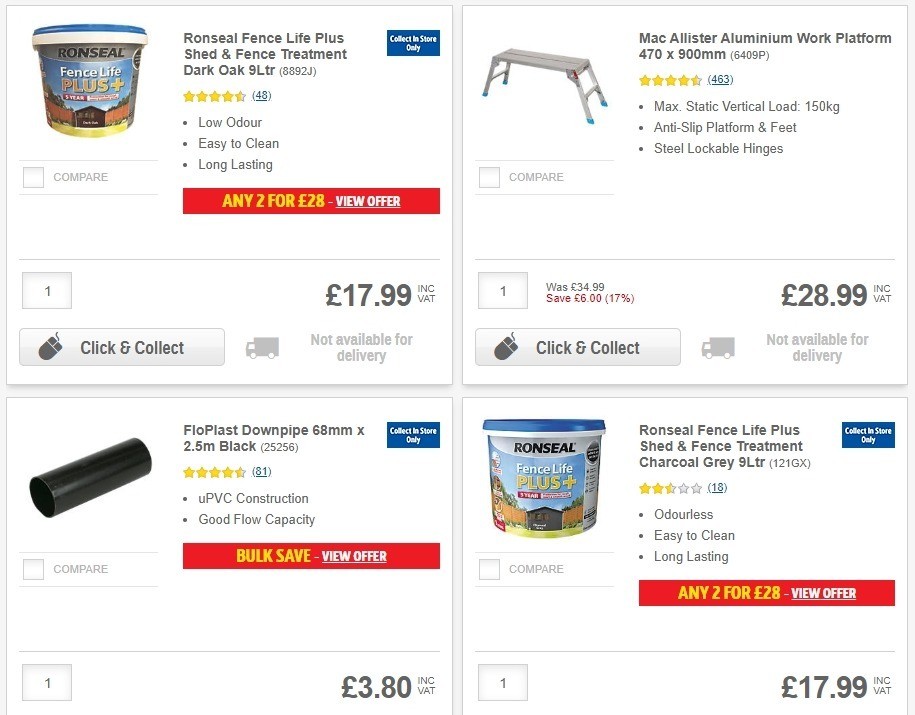Click the Collect In Store Only badge on Dark Oak treatment
The height and width of the screenshot is (715, 915).
pyautogui.click(x=412, y=44)
